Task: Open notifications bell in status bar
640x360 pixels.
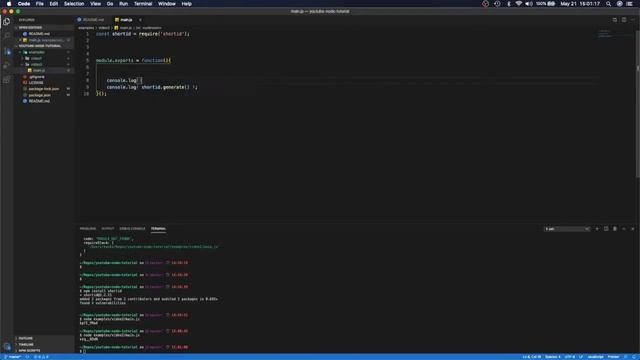Action: 634,357
